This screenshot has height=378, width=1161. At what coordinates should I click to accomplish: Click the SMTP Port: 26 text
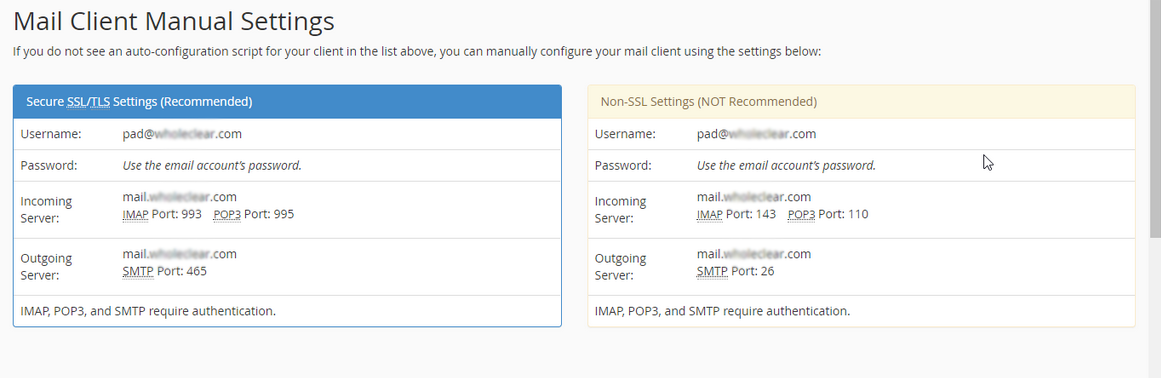coord(735,271)
